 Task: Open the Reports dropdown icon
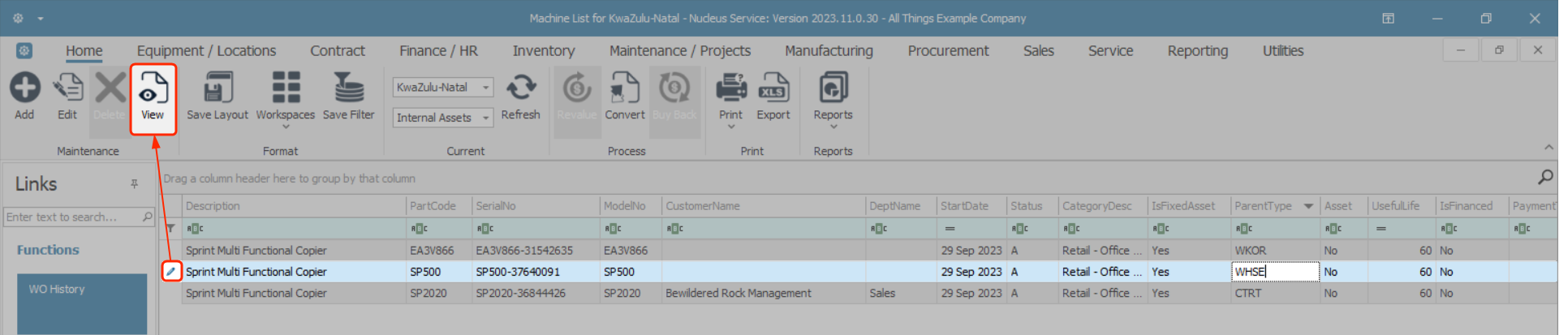pos(833,88)
